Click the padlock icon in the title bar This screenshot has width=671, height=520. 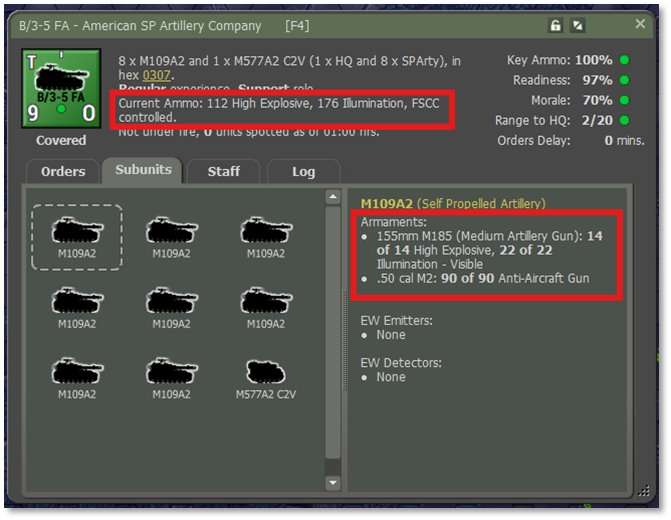pos(584,25)
